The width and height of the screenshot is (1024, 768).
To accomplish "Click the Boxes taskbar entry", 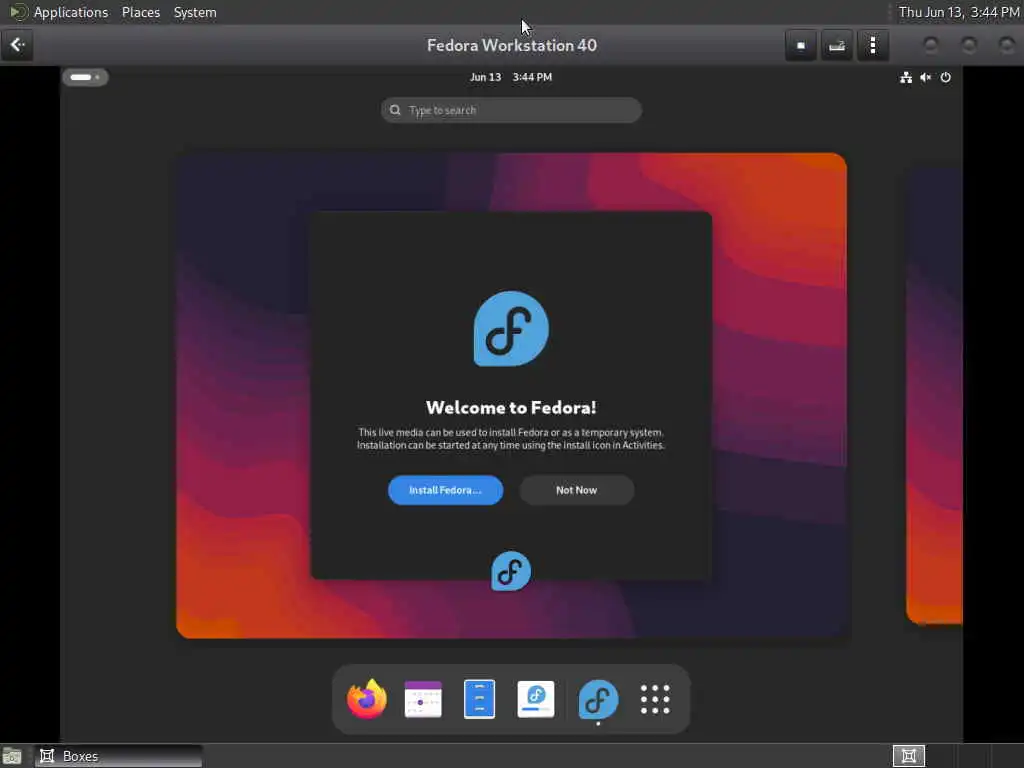I will click(x=118, y=756).
